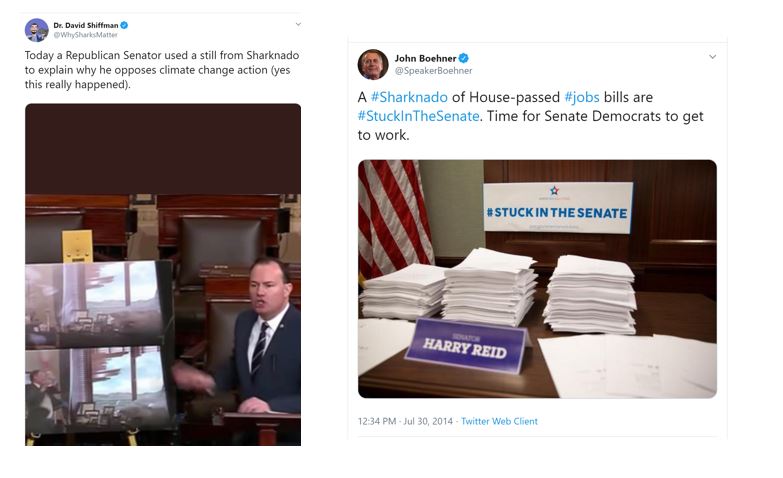
Task: Click the @SpeakerBoehner handle
Action: [x=433, y=70]
